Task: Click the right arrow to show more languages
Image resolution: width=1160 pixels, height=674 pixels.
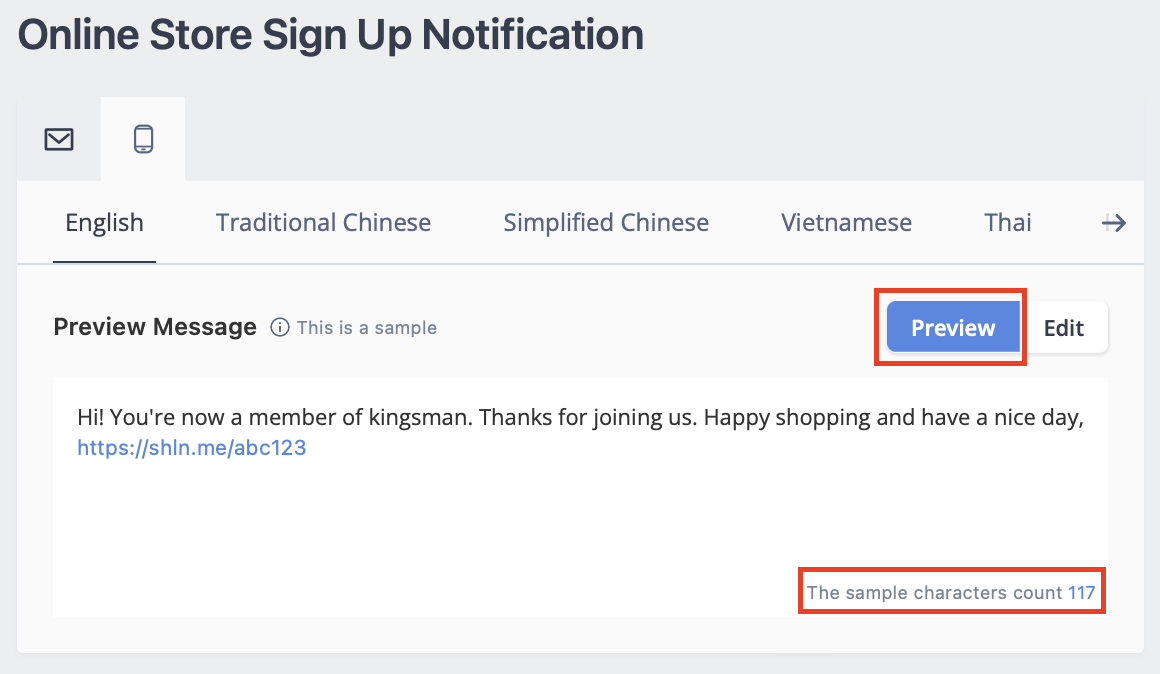Action: (x=1113, y=223)
